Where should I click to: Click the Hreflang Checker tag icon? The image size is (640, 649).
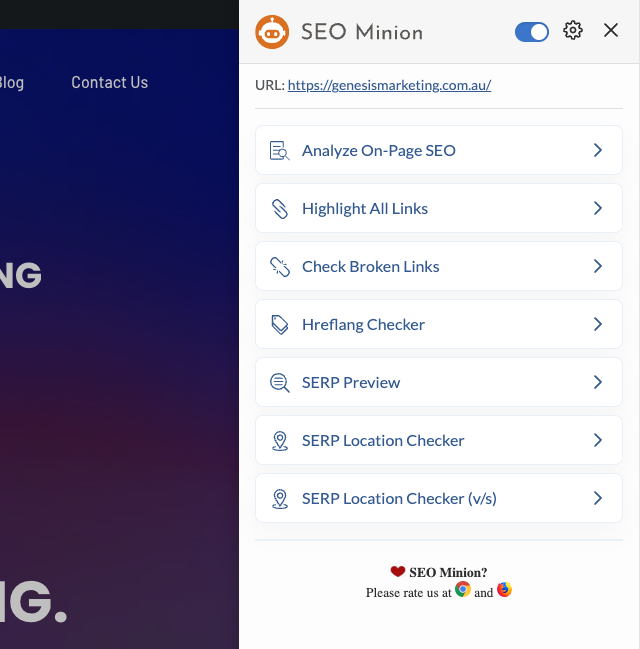[280, 324]
